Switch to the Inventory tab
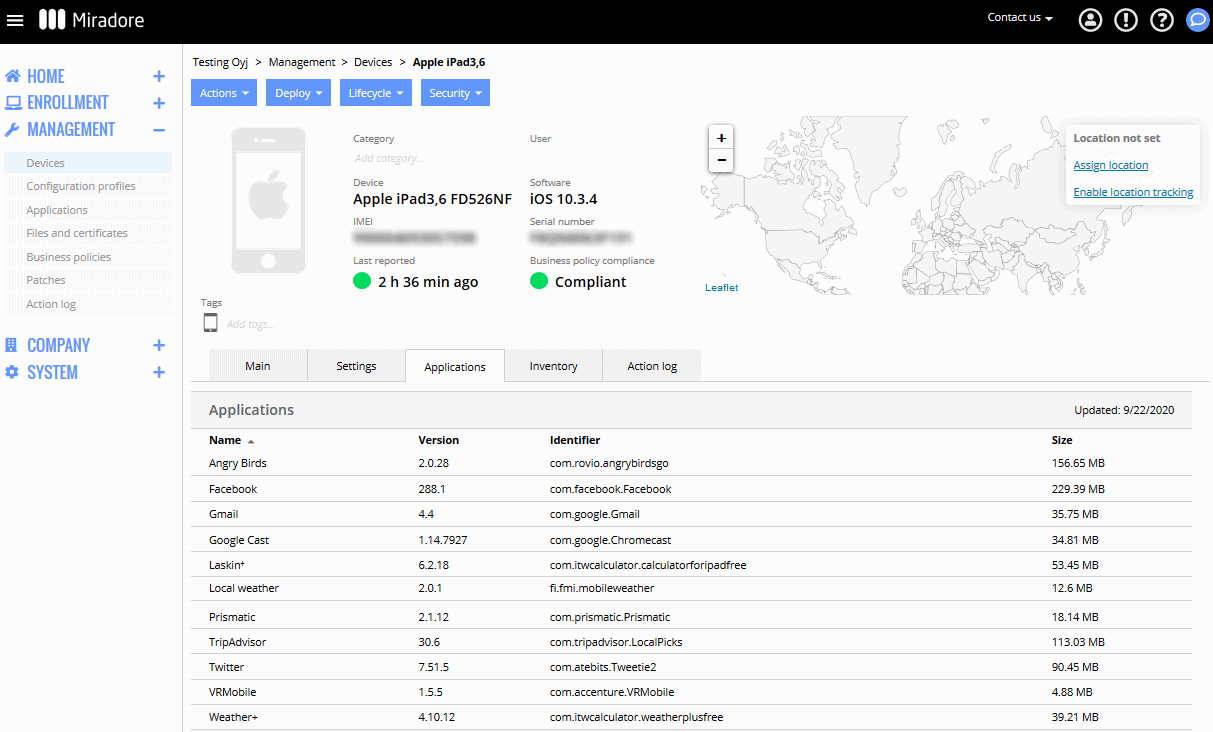Screen dimensions: 1213x732 554,366
